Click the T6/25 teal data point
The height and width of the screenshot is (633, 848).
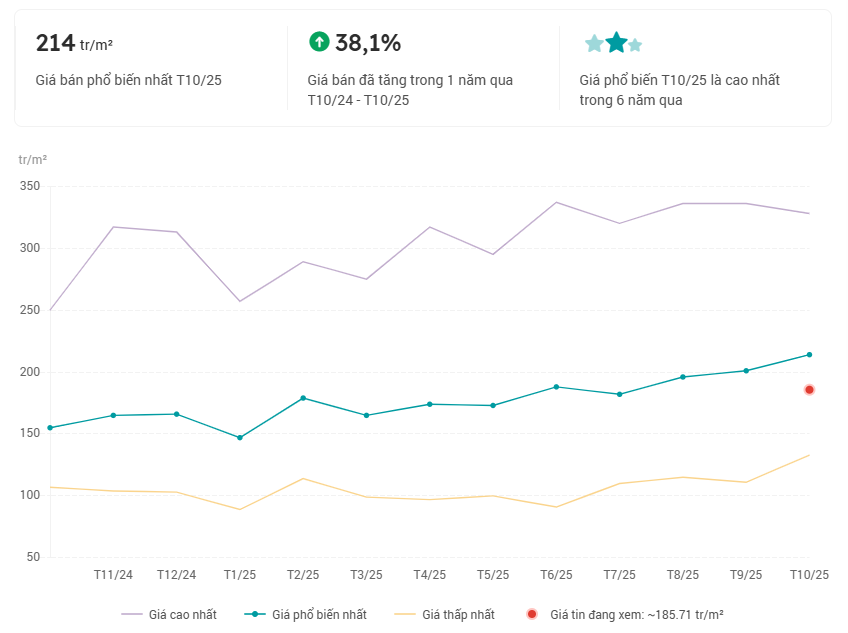pyautogui.click(x=556, y=387)
